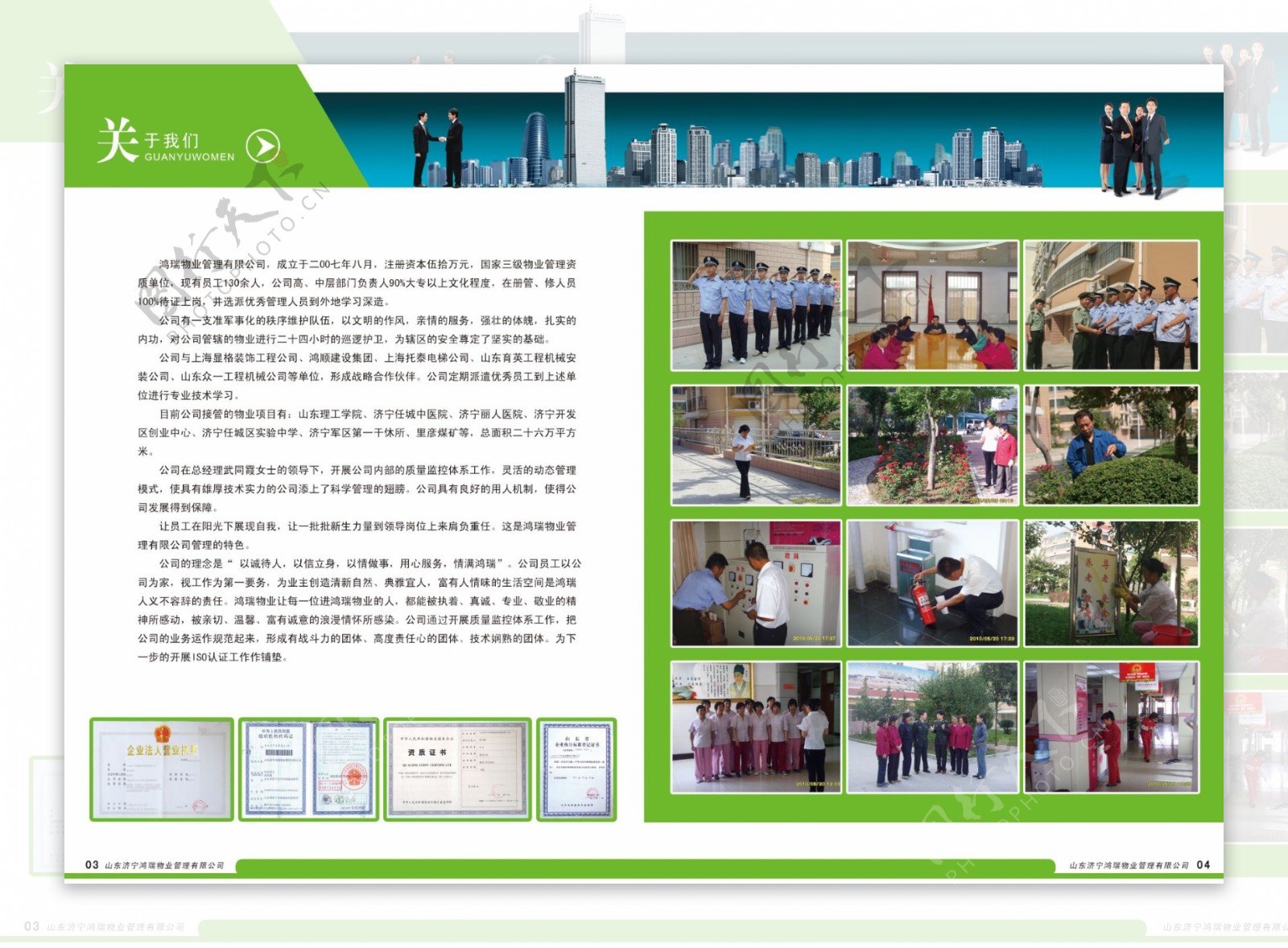Open photo of staff in pink uniforms indoors
This screenshot has height=948, width=1288.
pyautogui.click(x=756, y=727)
